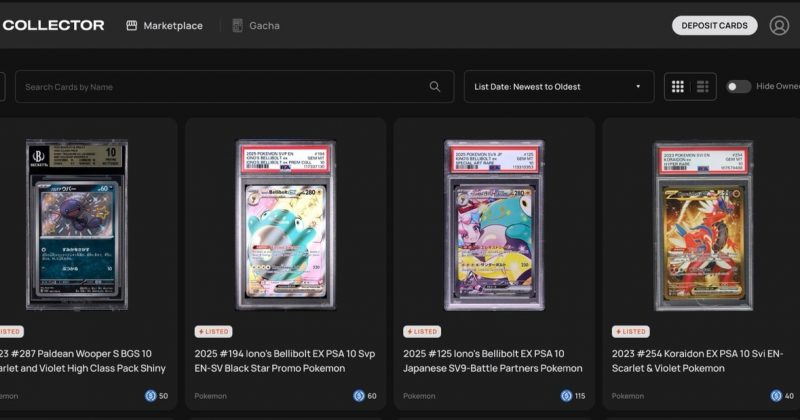
Task: Click Pokemon label on #194 Bellibolt card
Action: click(211, 396)
